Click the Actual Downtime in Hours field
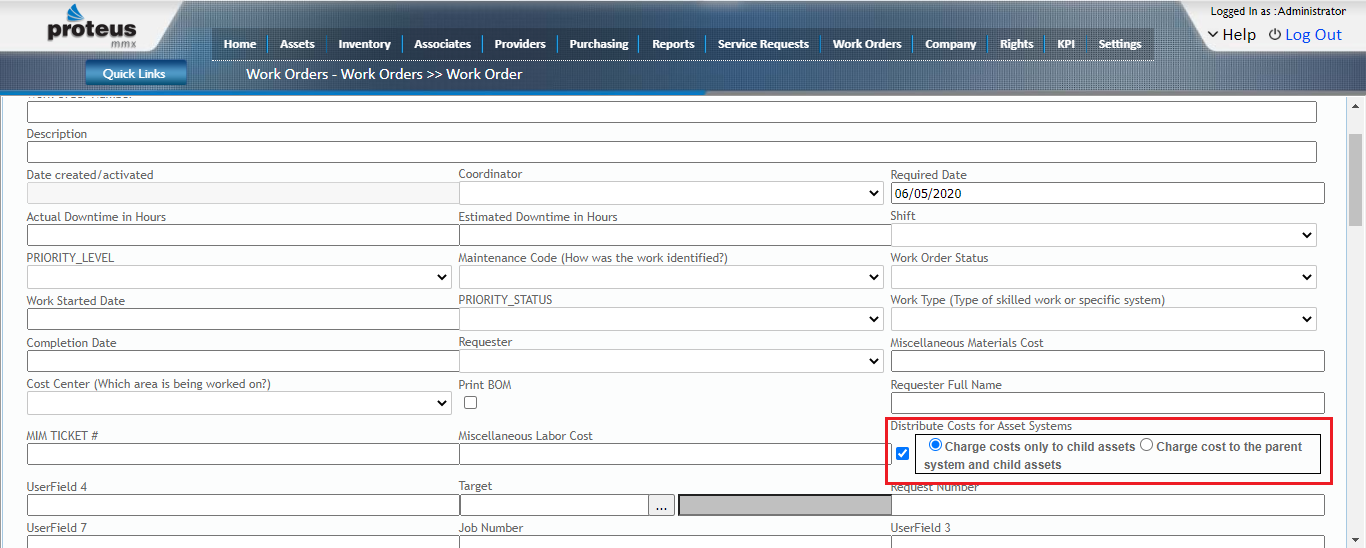The height and width of the screenshot is (548, 1366). tap(243, 235)
